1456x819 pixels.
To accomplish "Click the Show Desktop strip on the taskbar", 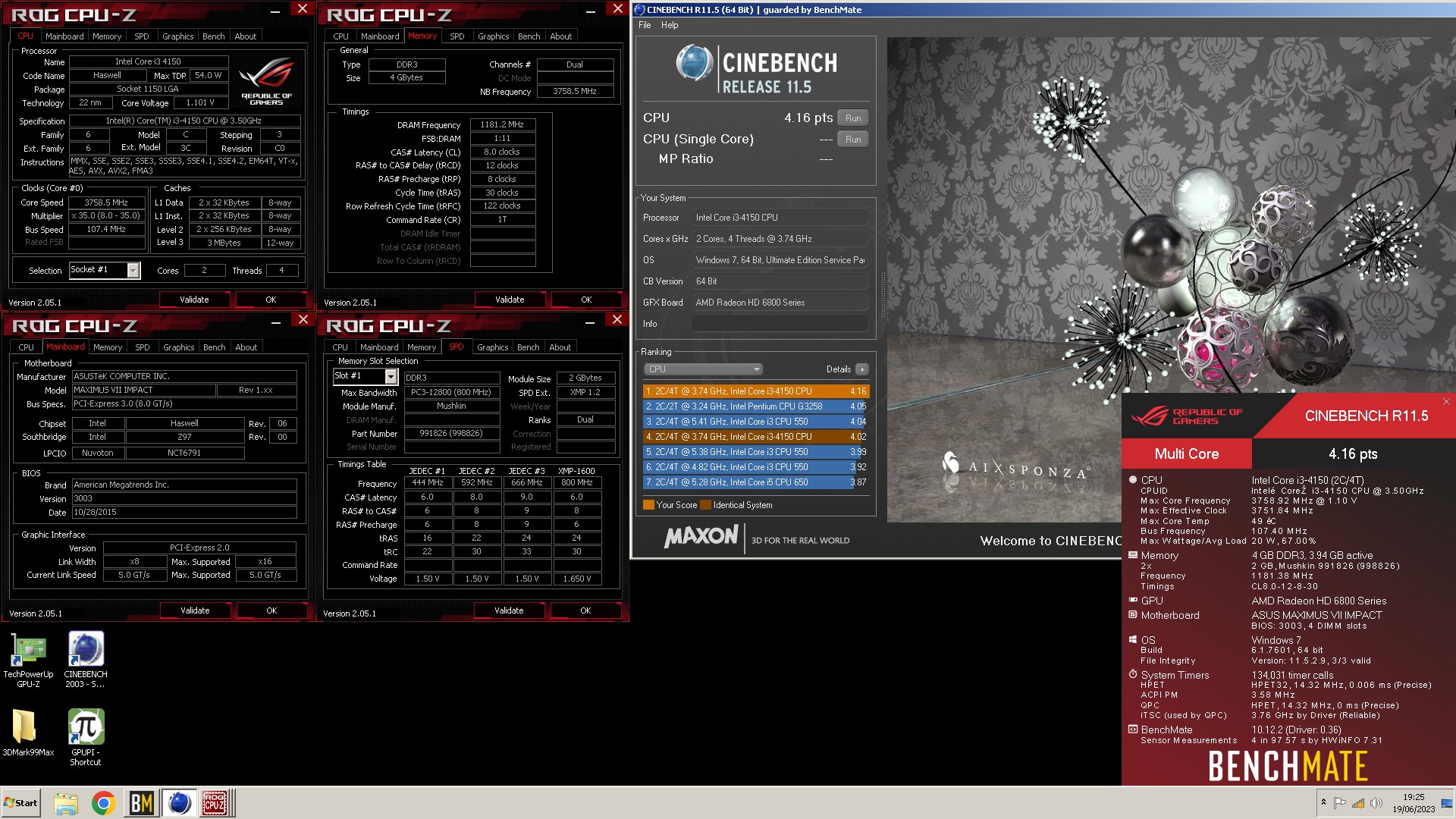I will click(1447, 803).
